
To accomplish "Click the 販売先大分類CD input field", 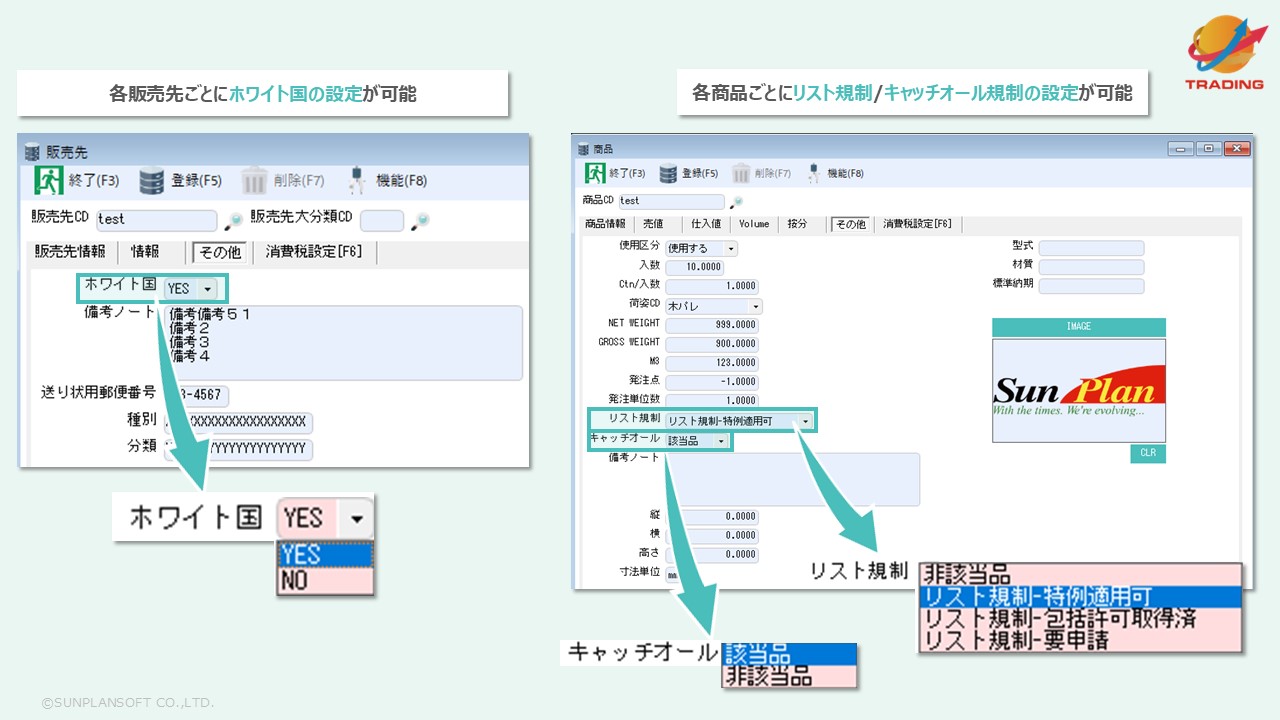I will [382, 220].
